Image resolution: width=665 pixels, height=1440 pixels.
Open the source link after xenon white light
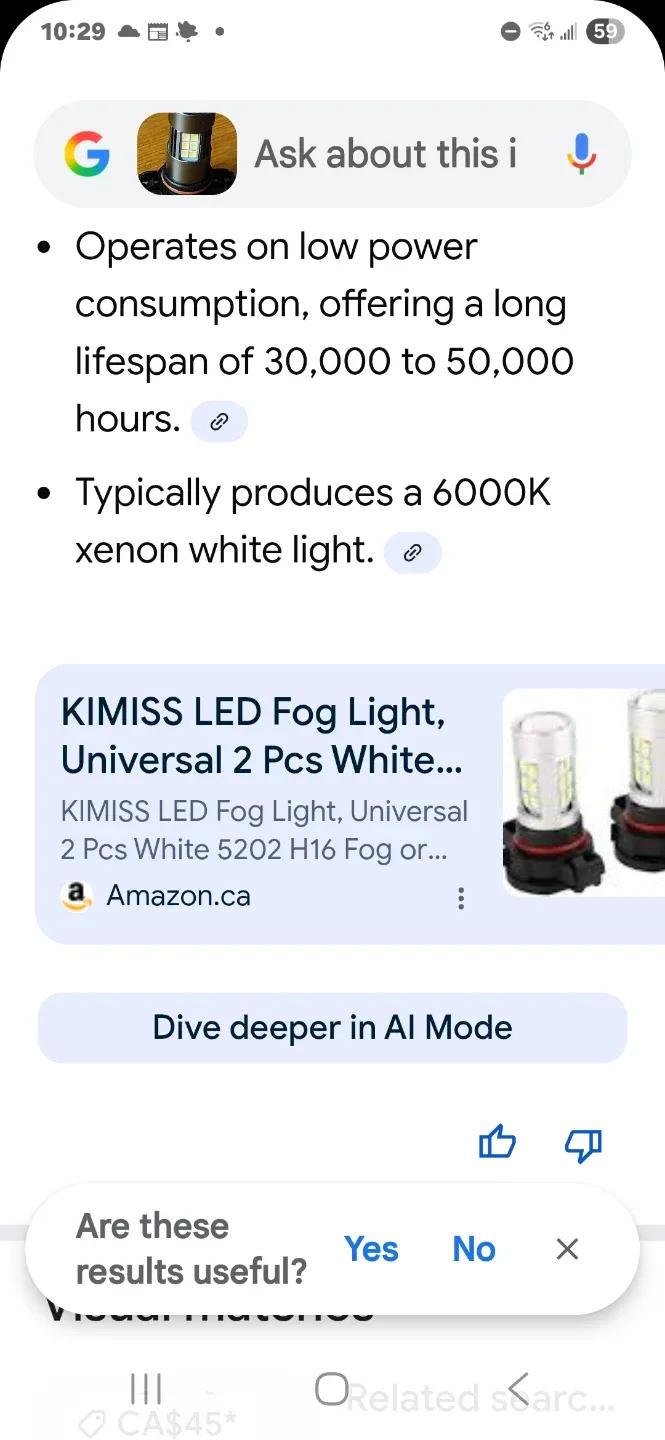pos(413,552)
